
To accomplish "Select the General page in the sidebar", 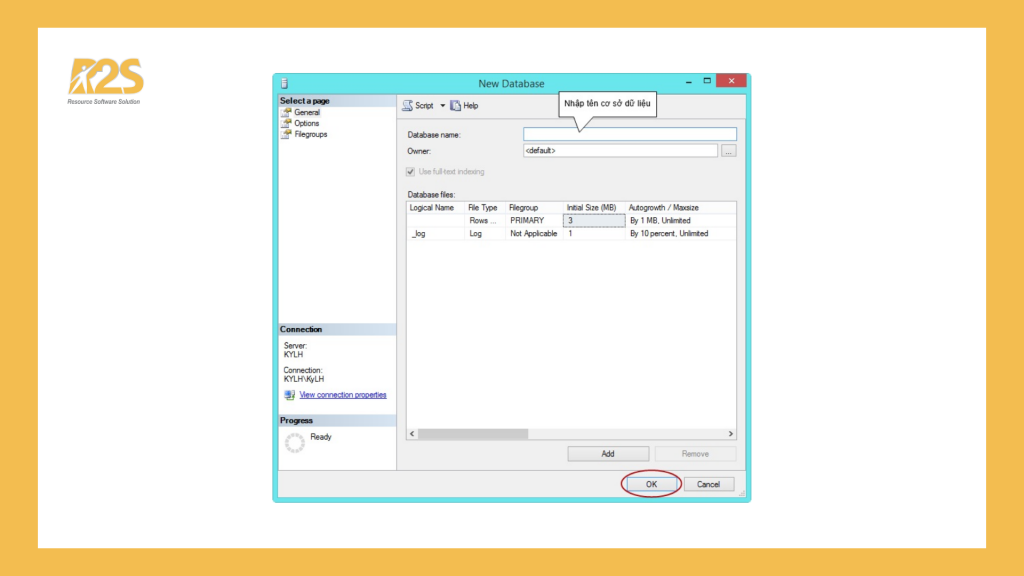I will [305, 112].
